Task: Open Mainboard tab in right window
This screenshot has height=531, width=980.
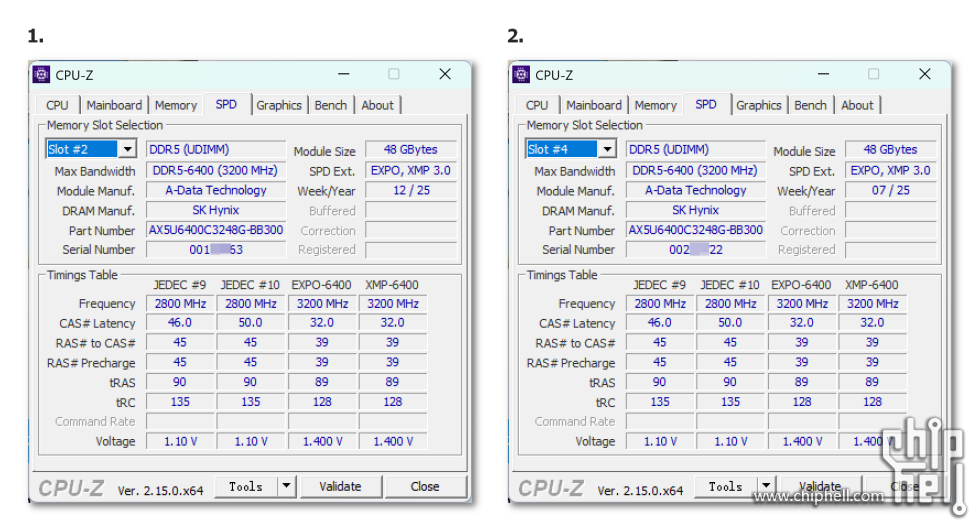Action: 594,106
